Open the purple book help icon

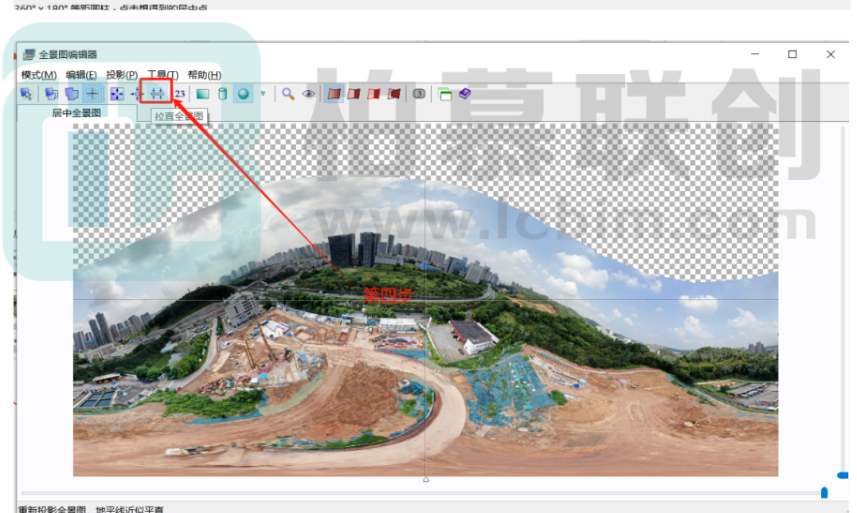[465, 94]
